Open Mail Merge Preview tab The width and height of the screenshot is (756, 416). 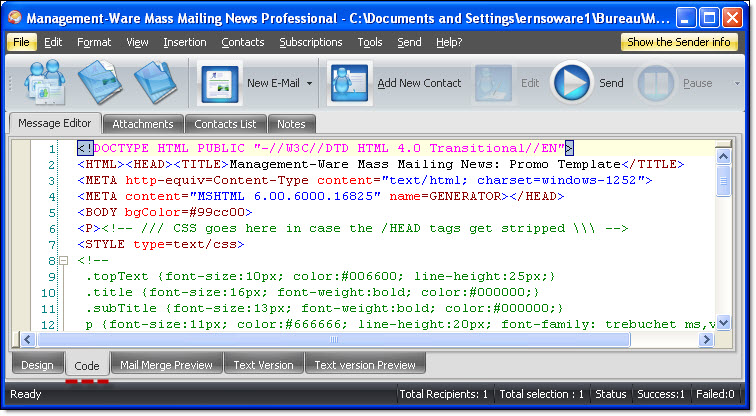tap(166, 365)
